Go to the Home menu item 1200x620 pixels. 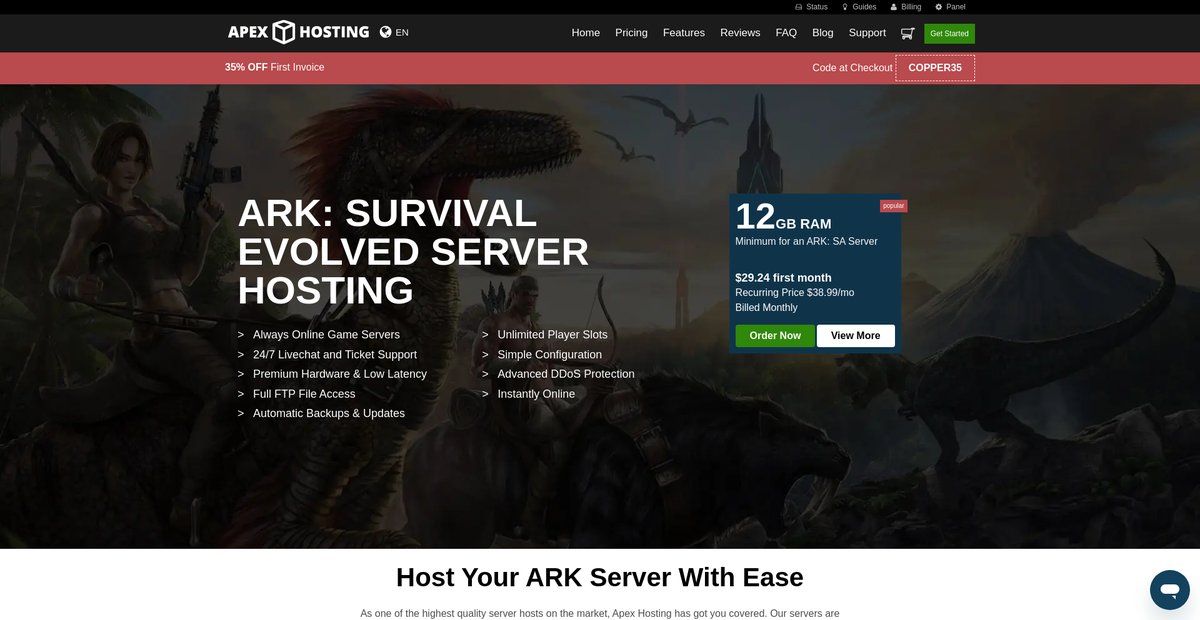click(x=586, y=33)
